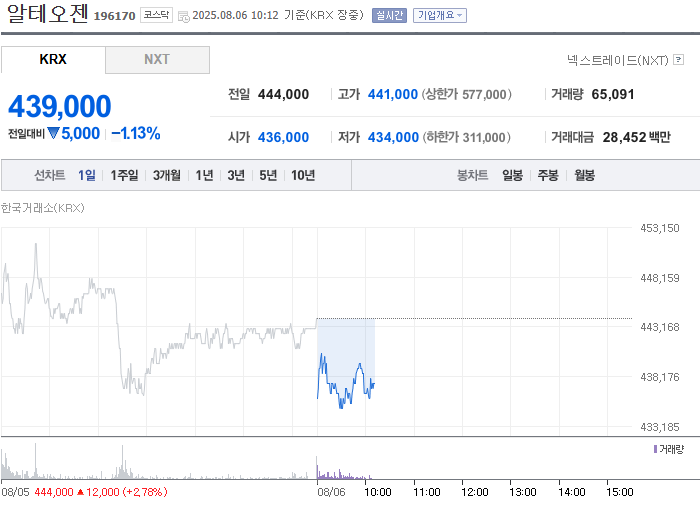
Task: Click the low price 434,000
Action: coord(393,137)
